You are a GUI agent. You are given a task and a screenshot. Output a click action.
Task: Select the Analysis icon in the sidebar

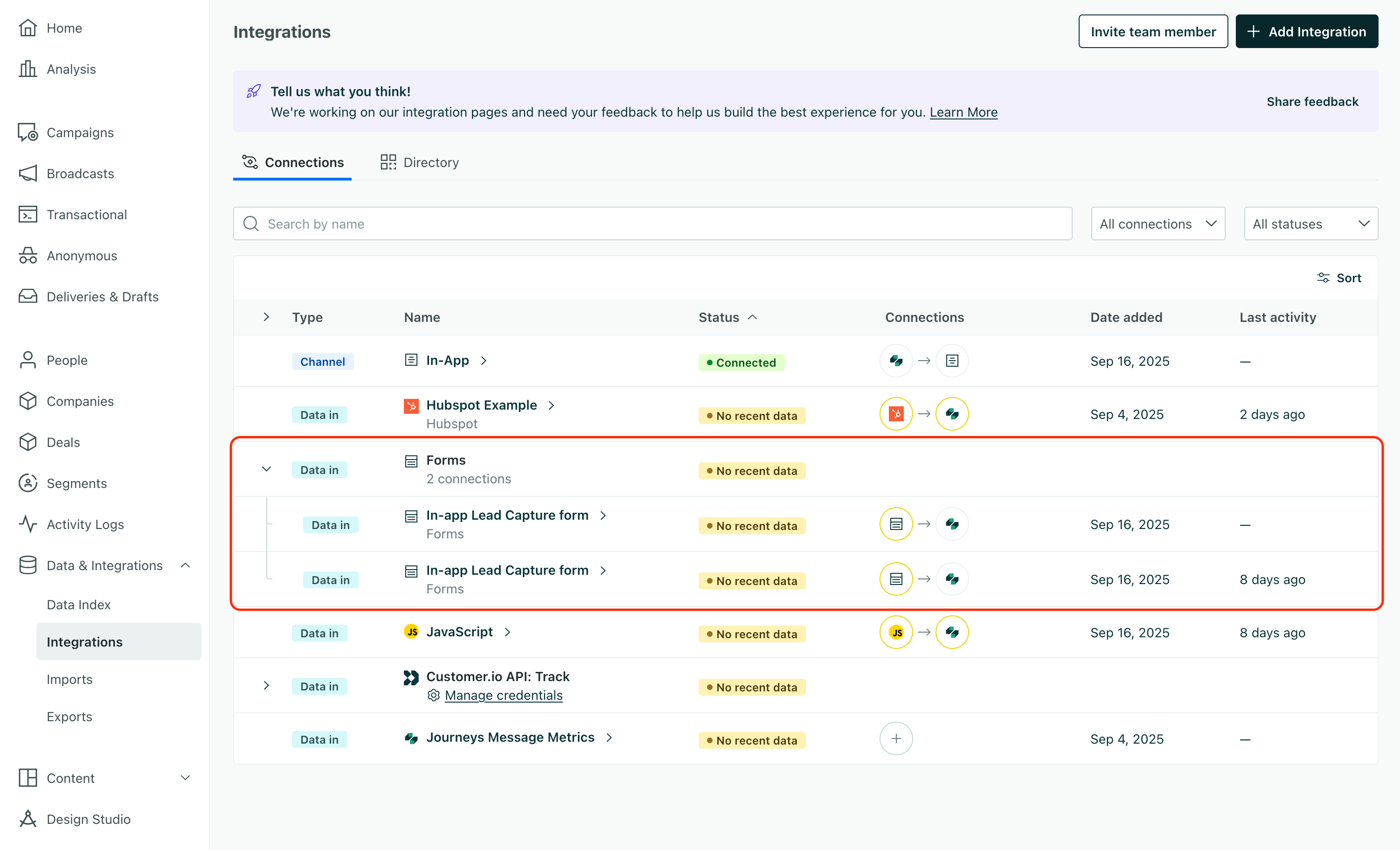(x=27, y=68)
